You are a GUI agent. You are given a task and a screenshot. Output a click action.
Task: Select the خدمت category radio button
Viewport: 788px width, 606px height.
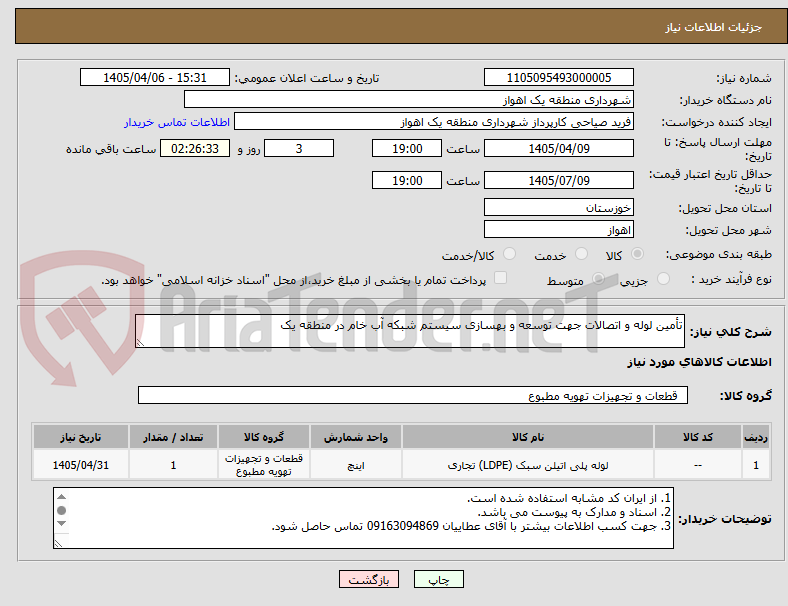(x=581, y=254)
